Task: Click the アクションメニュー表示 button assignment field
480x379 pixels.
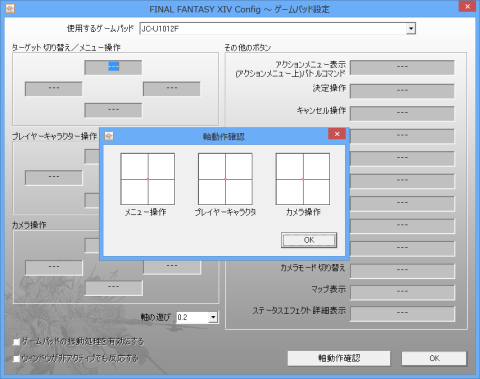Action: point(402,68)
